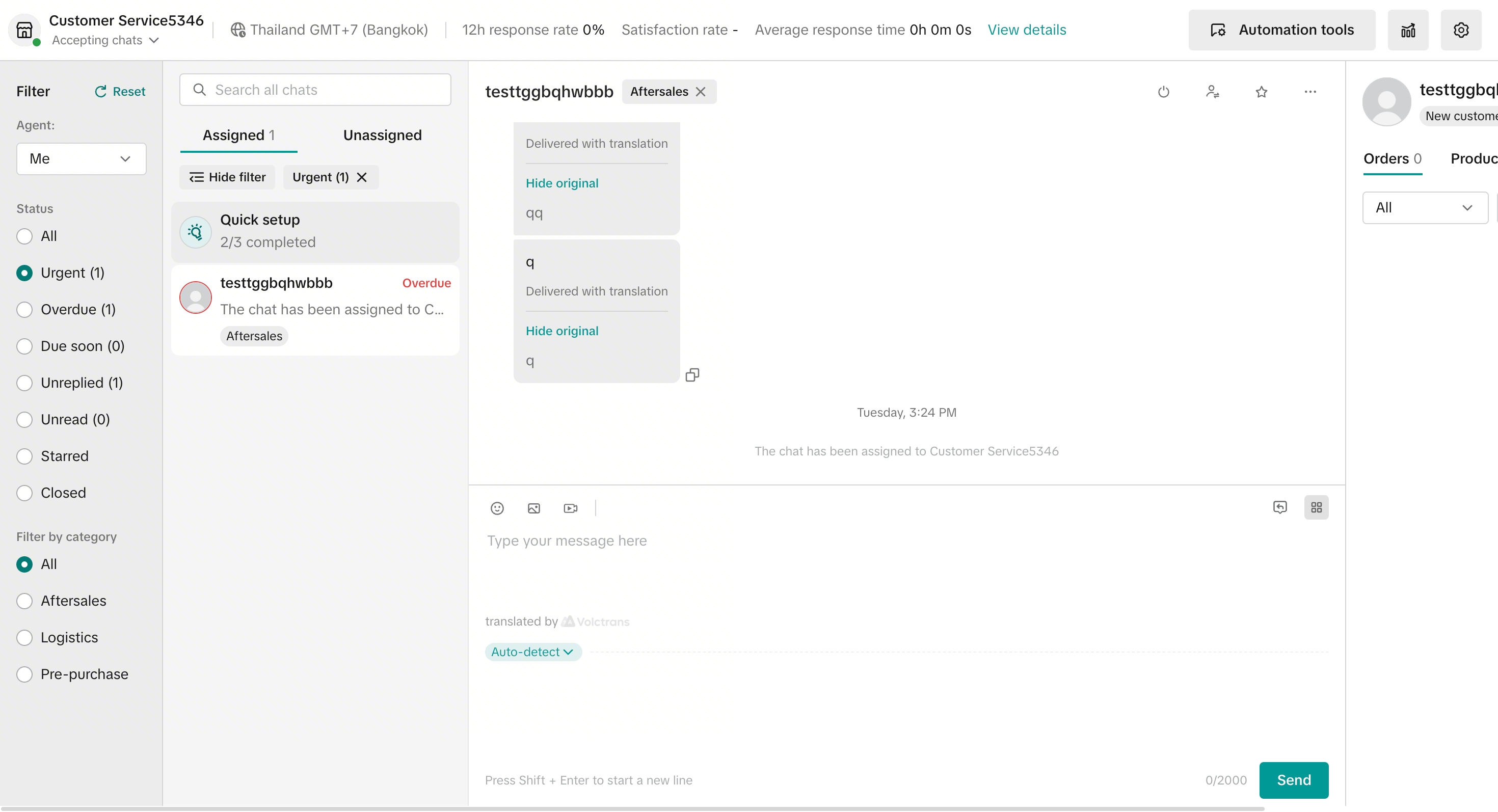Image resolution: width=1498 pixels, height=812 pixels.
Task: Expand the Agent Me dropdown
Action: point(81,158)
